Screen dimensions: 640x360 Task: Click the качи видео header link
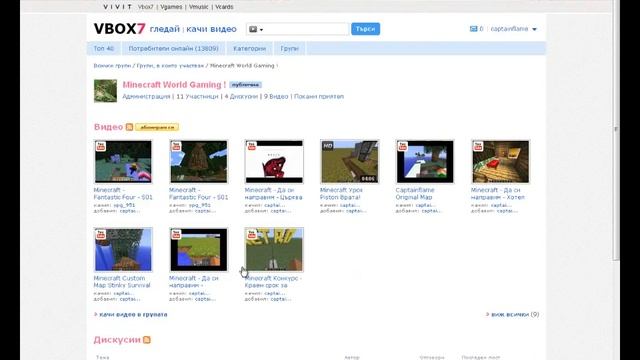pos(211,29)
